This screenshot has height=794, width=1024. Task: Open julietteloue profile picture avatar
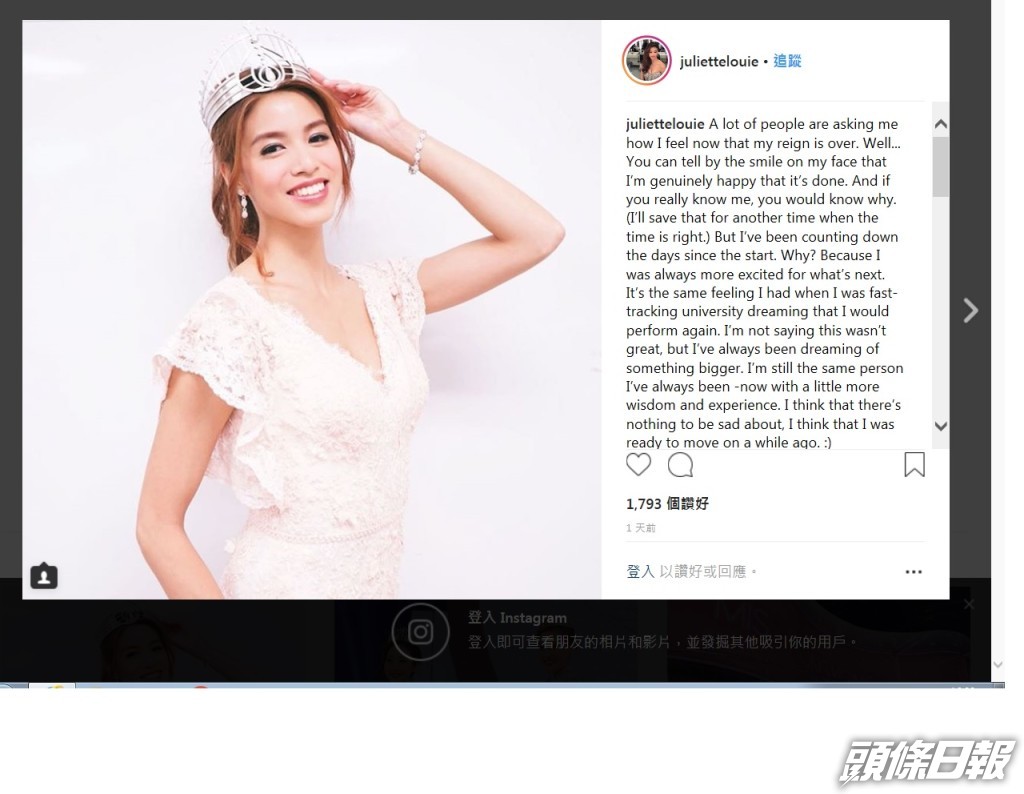(646, 61)
